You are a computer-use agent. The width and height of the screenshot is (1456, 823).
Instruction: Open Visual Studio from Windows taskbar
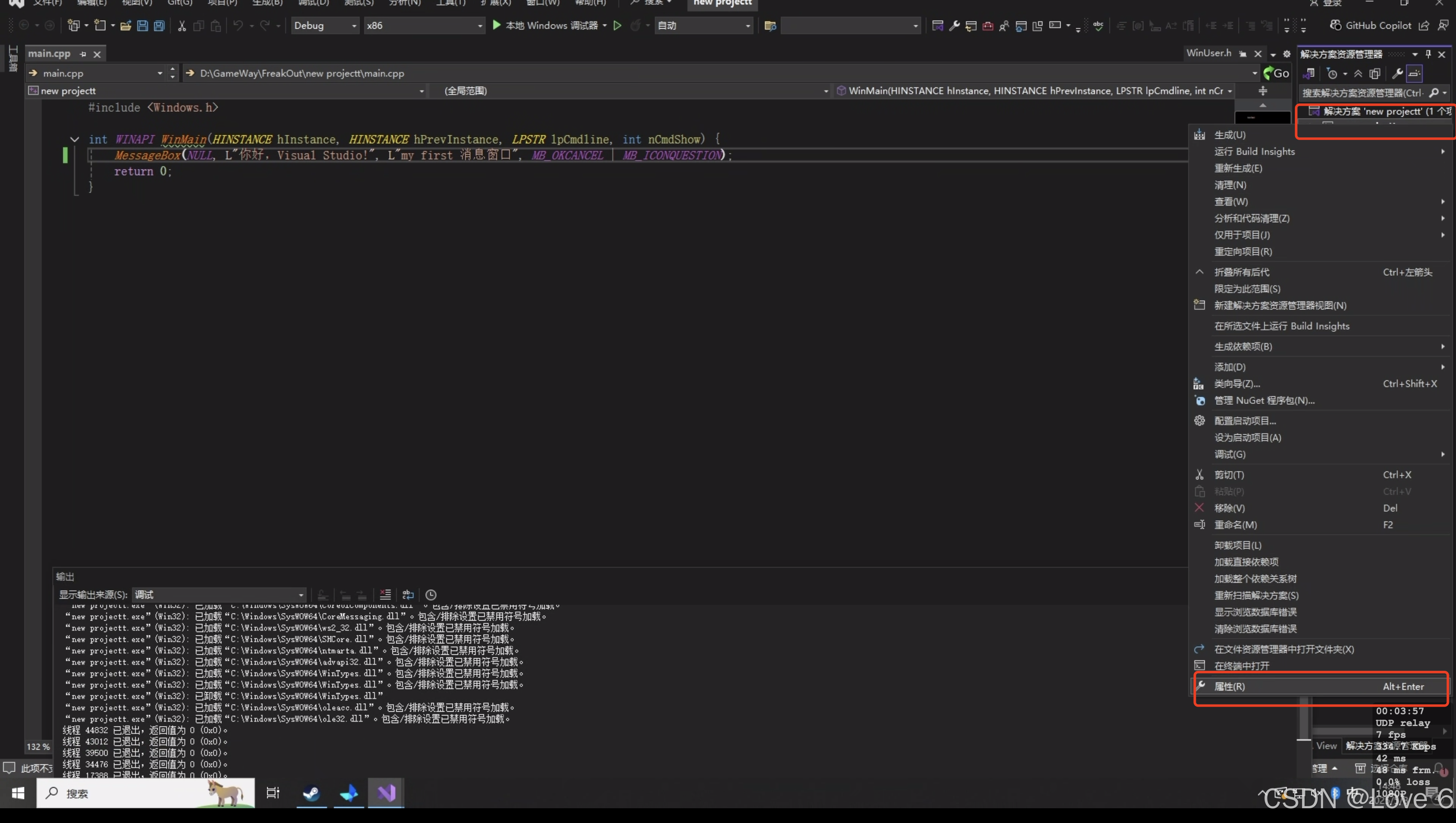tap(387, 793)
